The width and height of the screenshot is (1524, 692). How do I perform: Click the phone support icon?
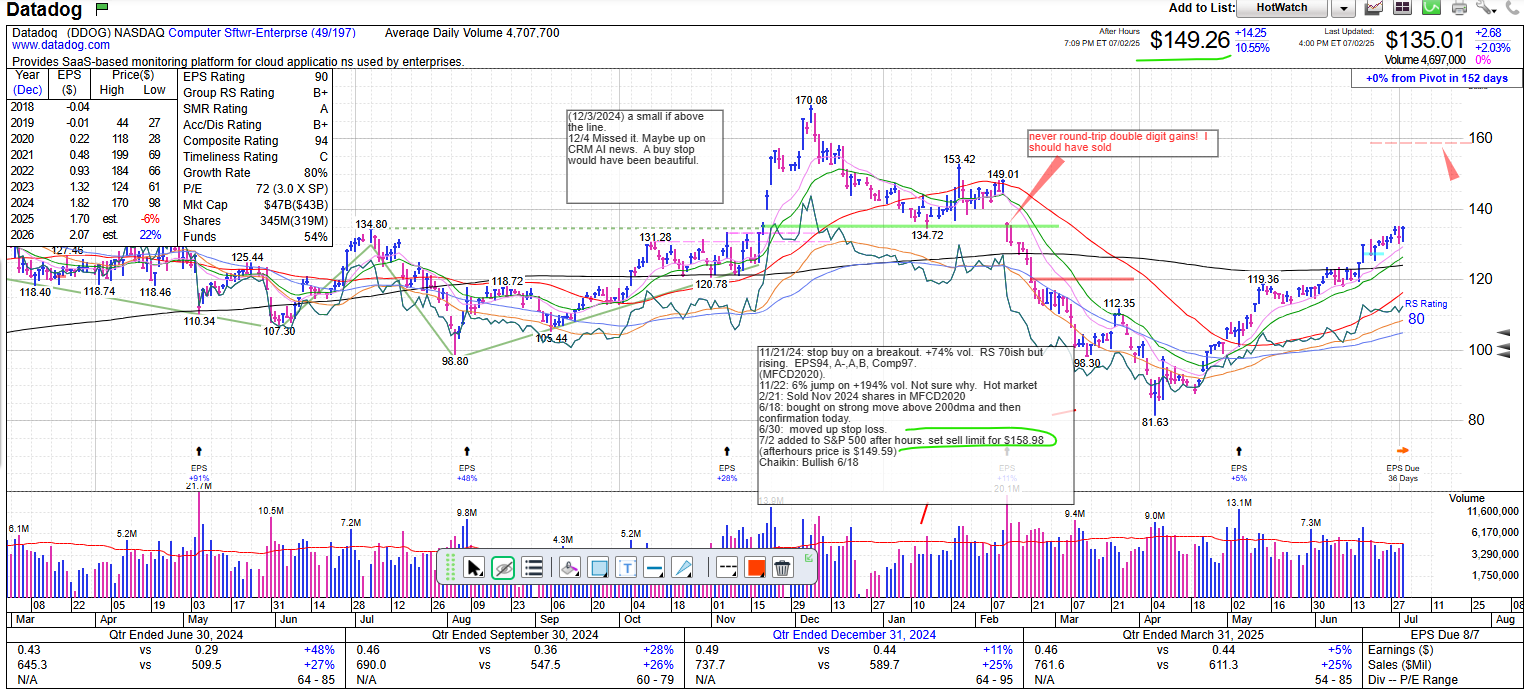point(1511,8)
